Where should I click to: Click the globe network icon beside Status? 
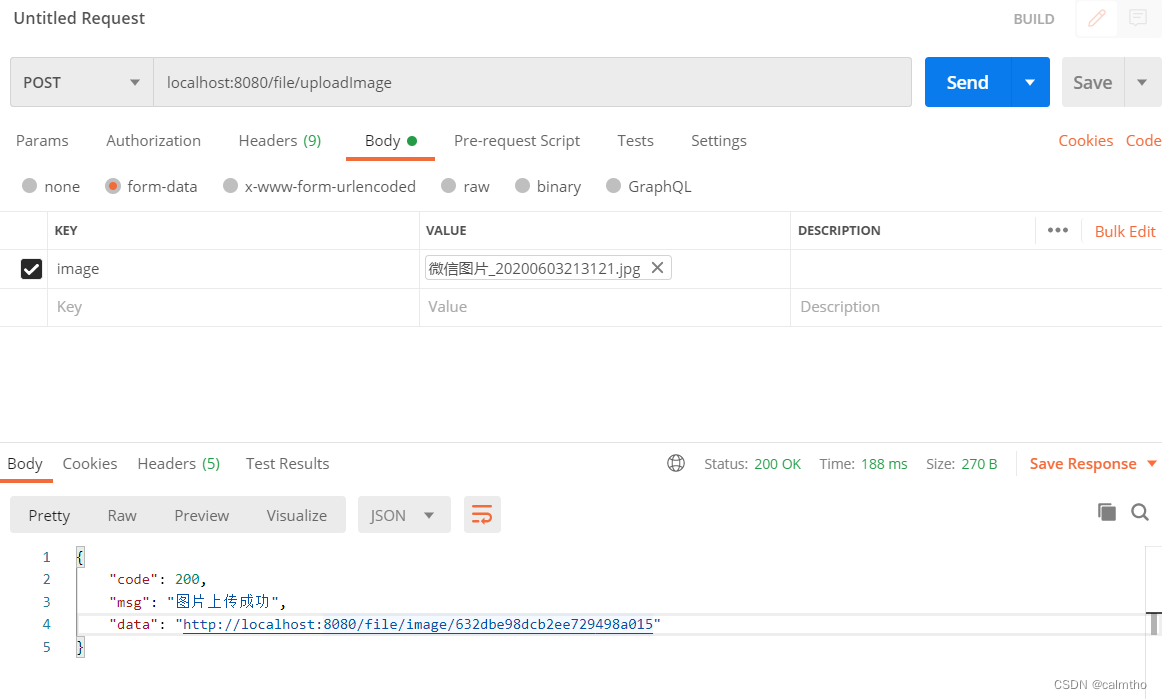click(x=676, y=463)
